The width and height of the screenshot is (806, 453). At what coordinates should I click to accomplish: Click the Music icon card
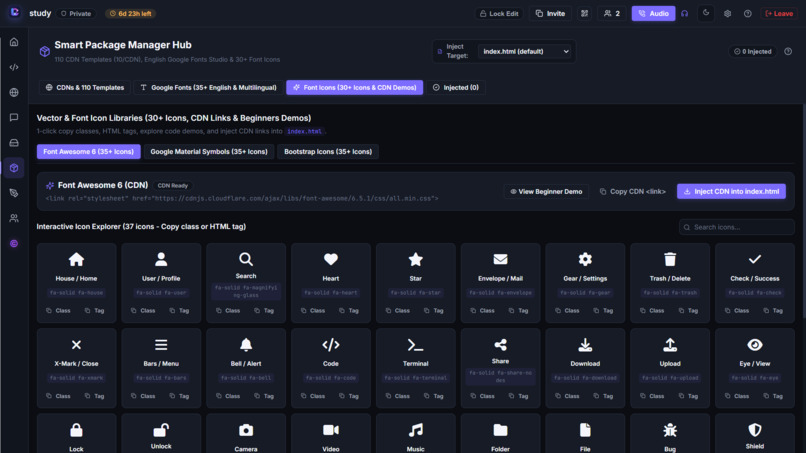[x=416, y=433]
